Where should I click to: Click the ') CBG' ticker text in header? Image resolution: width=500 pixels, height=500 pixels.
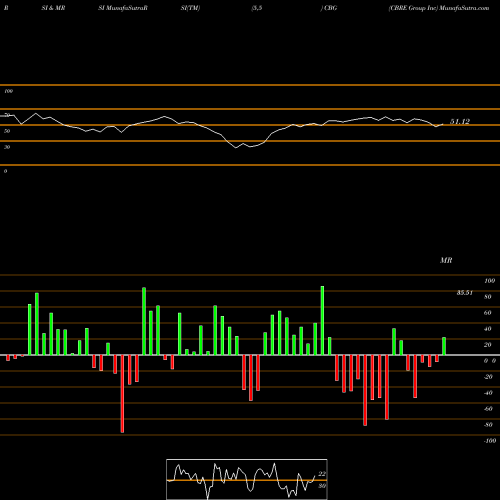click(x=329, y=8)
